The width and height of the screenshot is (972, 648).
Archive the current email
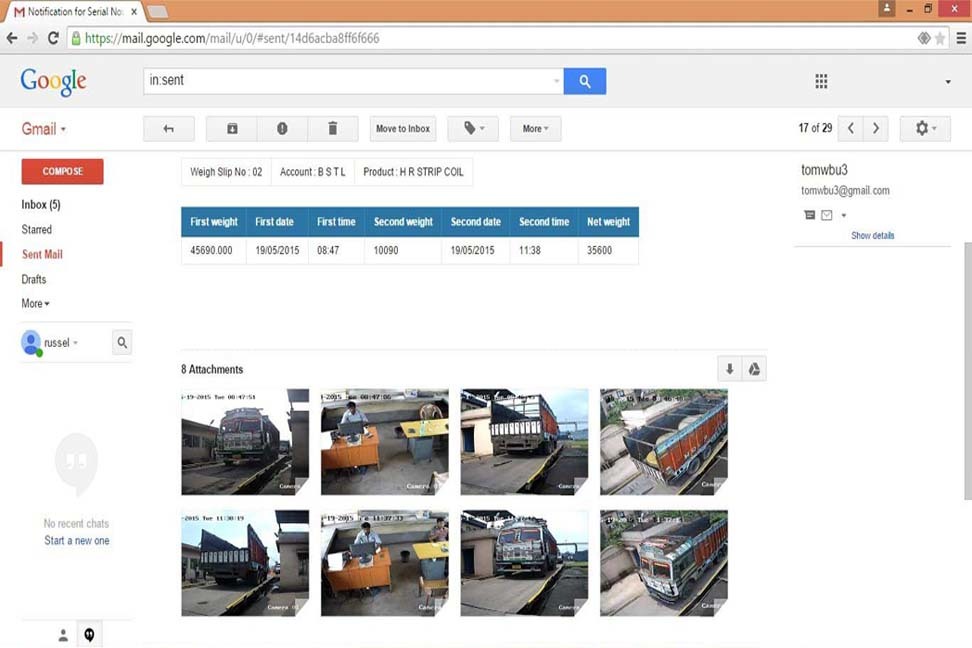click(x=232, y=128)
